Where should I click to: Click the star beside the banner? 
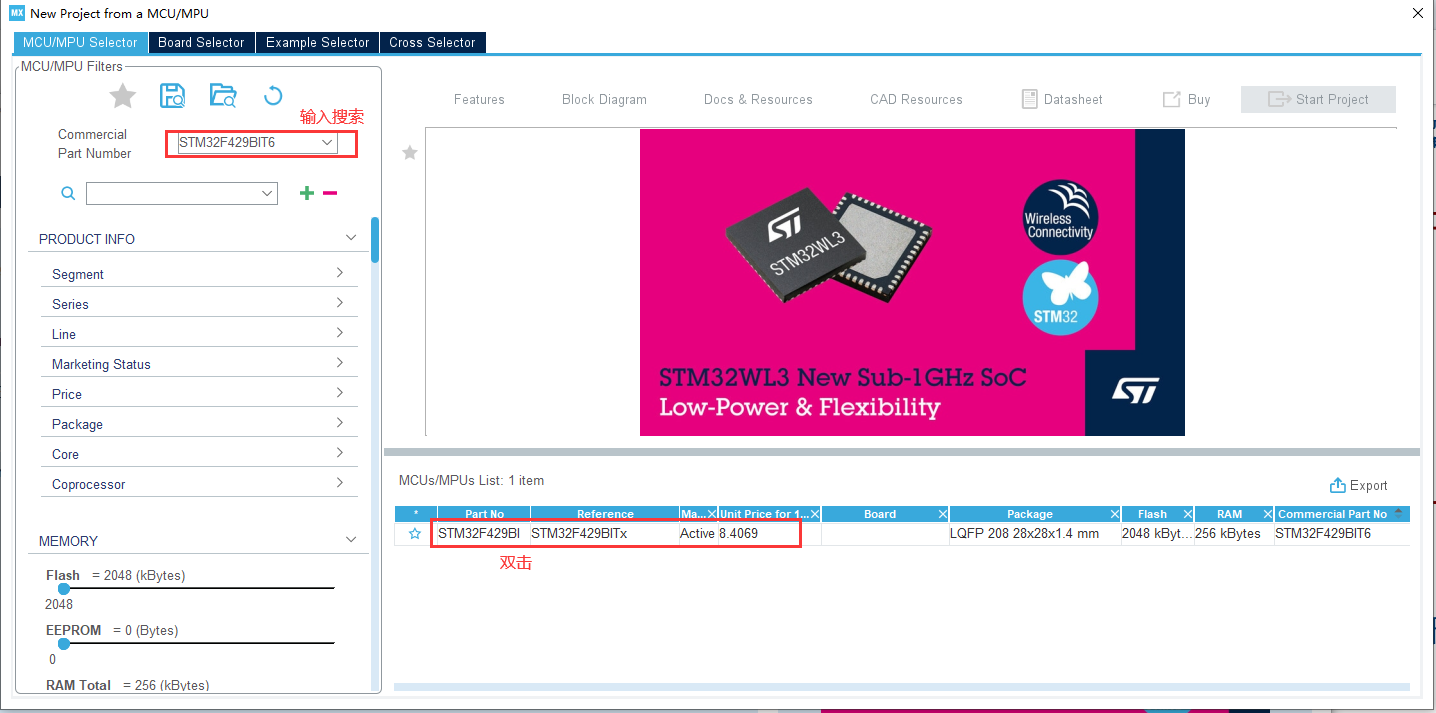[x=409, y=152]
